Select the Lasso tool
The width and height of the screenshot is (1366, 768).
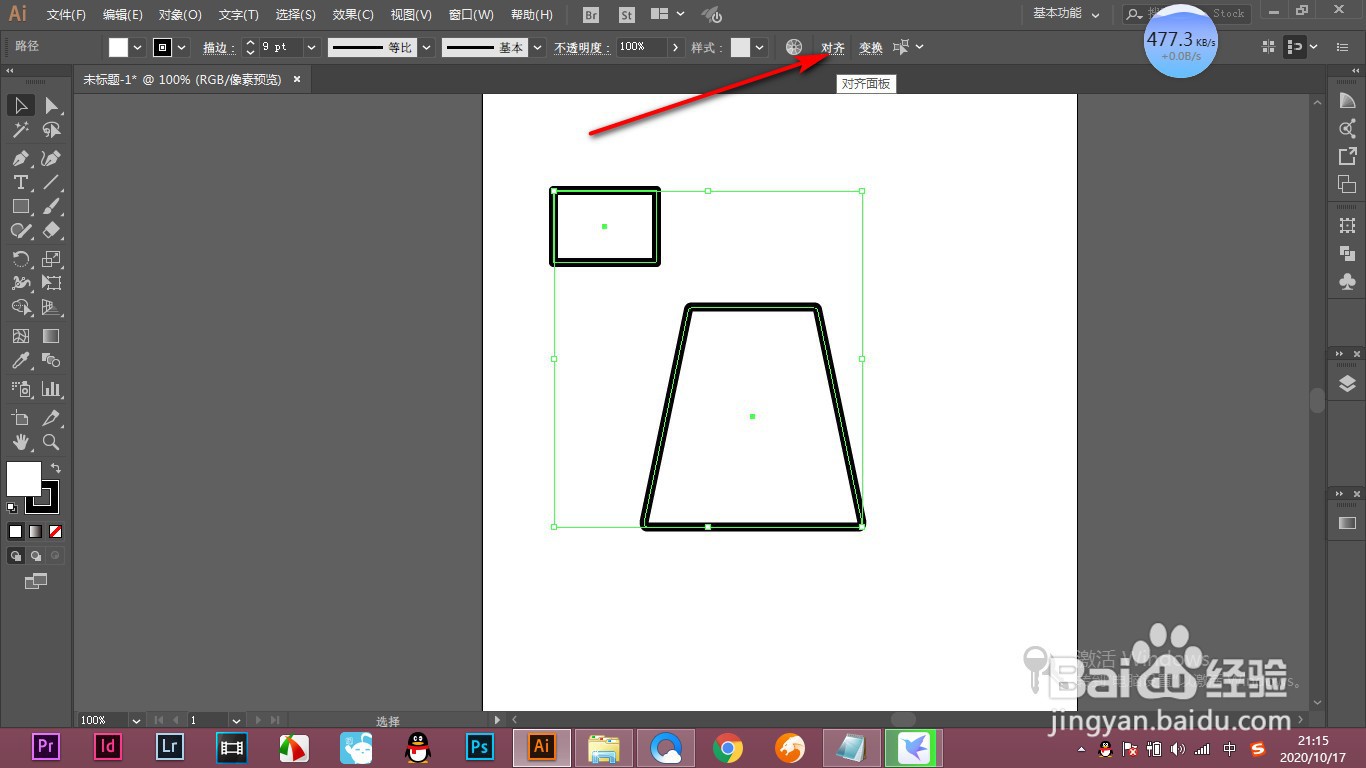51,130
